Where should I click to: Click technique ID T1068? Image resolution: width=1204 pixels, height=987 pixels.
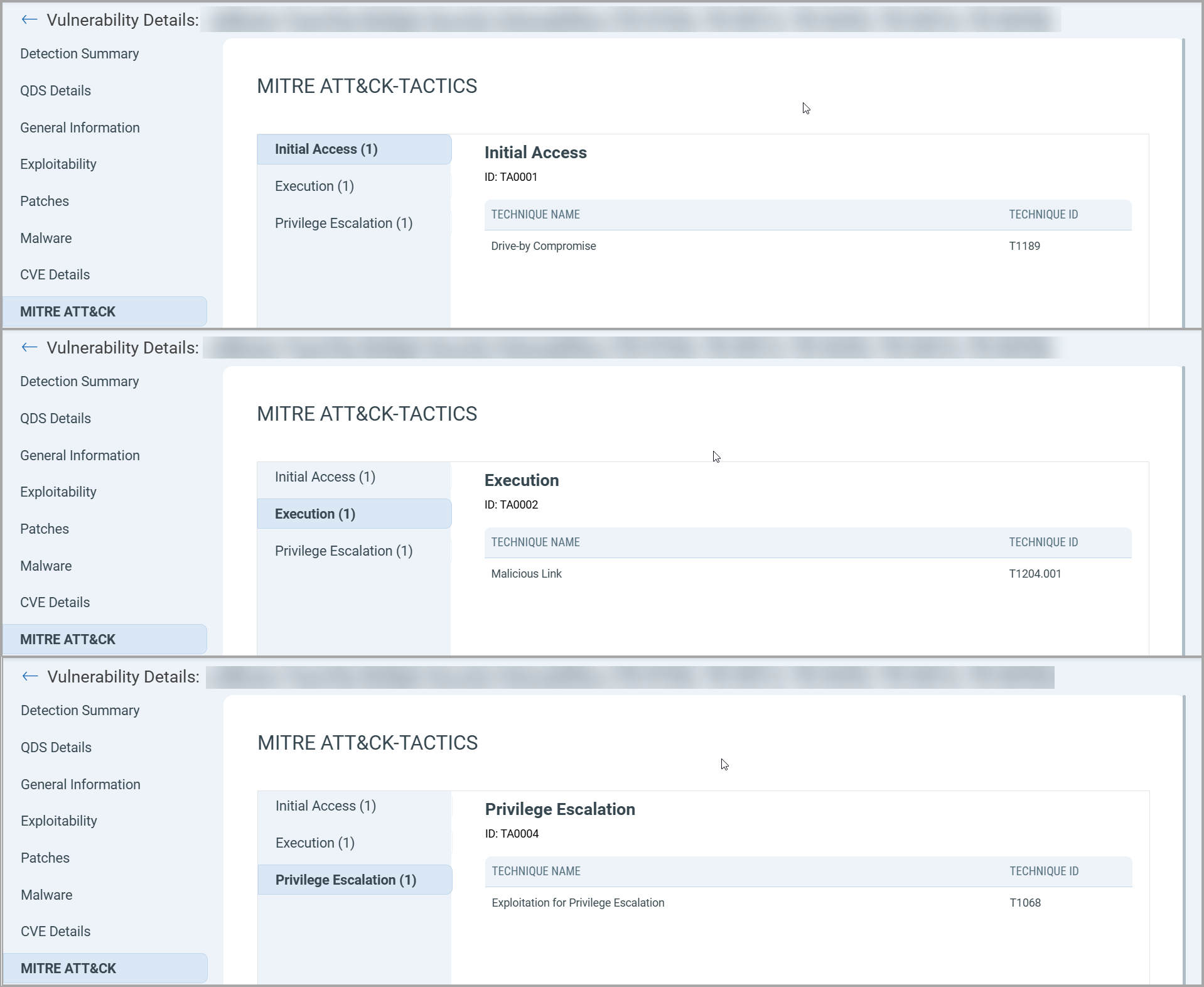coord(1025,903)
